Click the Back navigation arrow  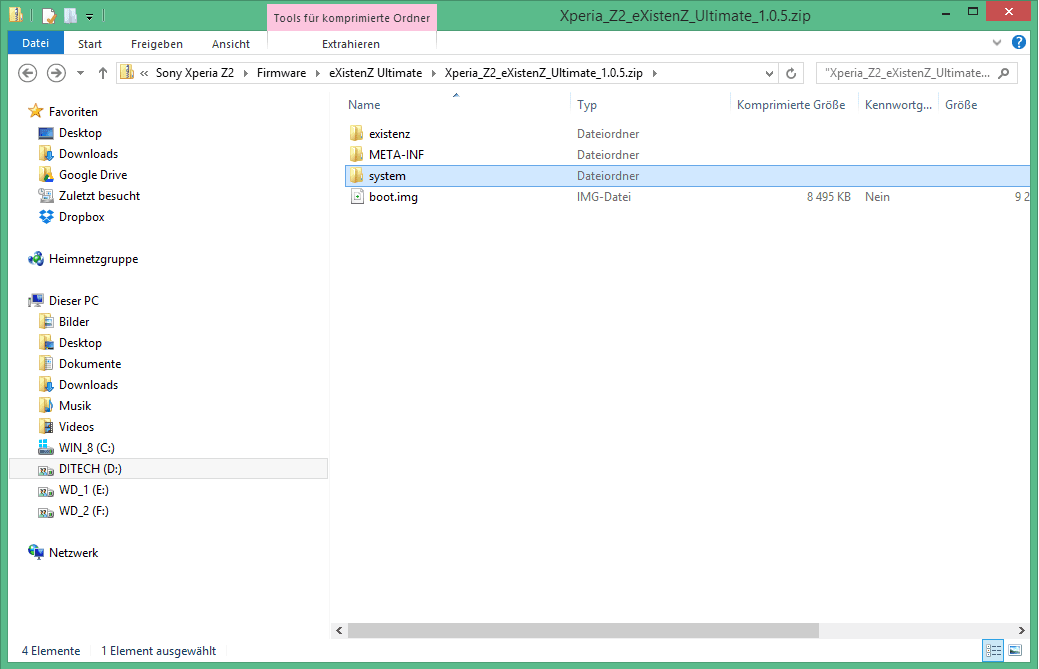[28, 73]
